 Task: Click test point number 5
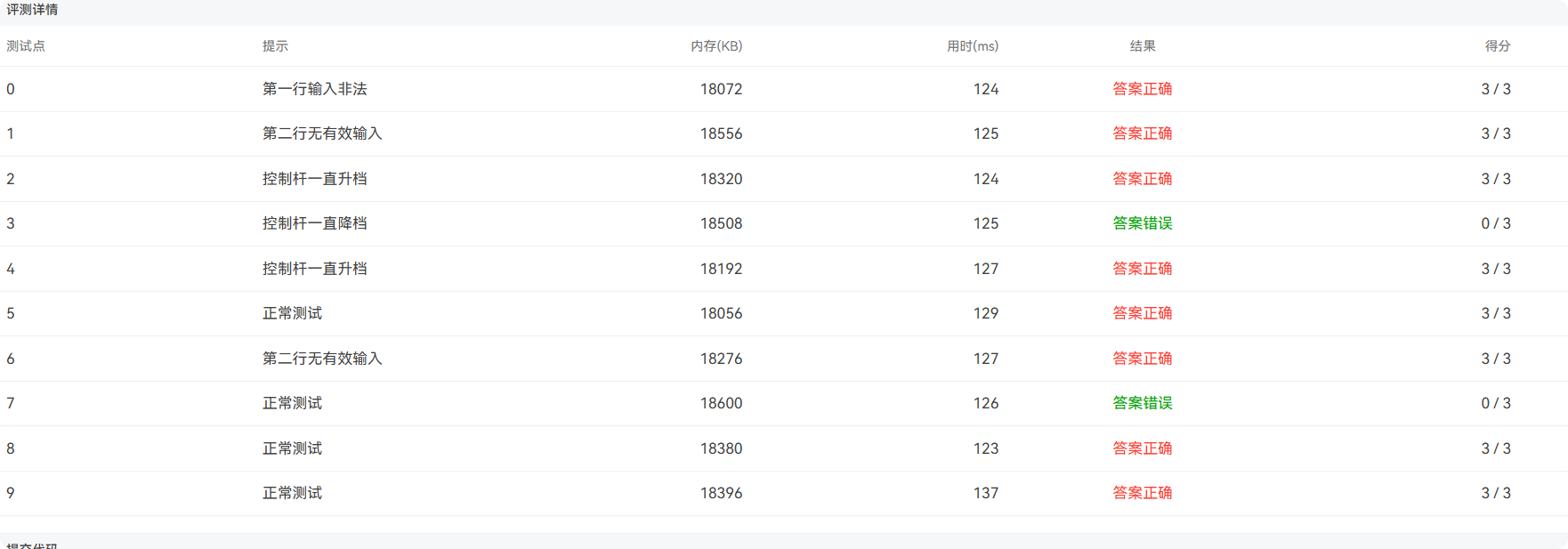11,313
